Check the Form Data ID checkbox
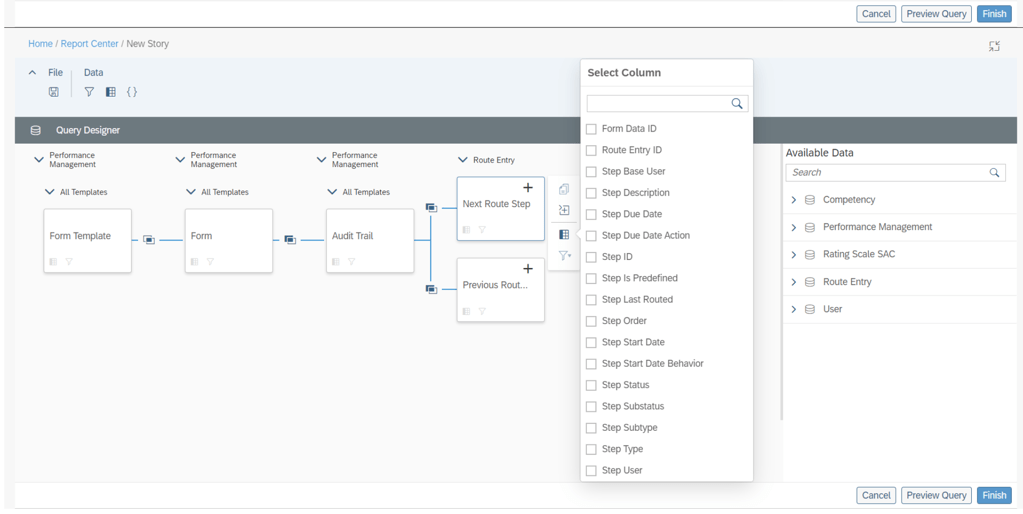Image resolution: width=1023 pixels, height=514 pixels. (591, 129)
